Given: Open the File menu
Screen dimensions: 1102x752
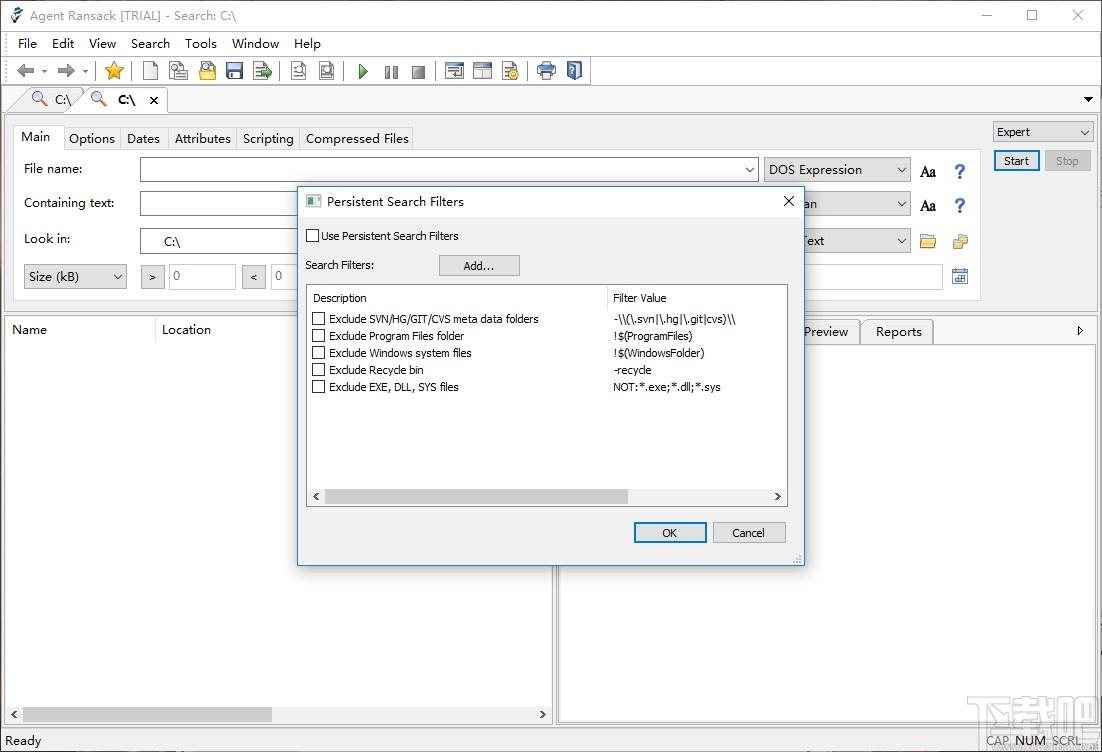Looking at the screenshot, I should click(27, 44).
